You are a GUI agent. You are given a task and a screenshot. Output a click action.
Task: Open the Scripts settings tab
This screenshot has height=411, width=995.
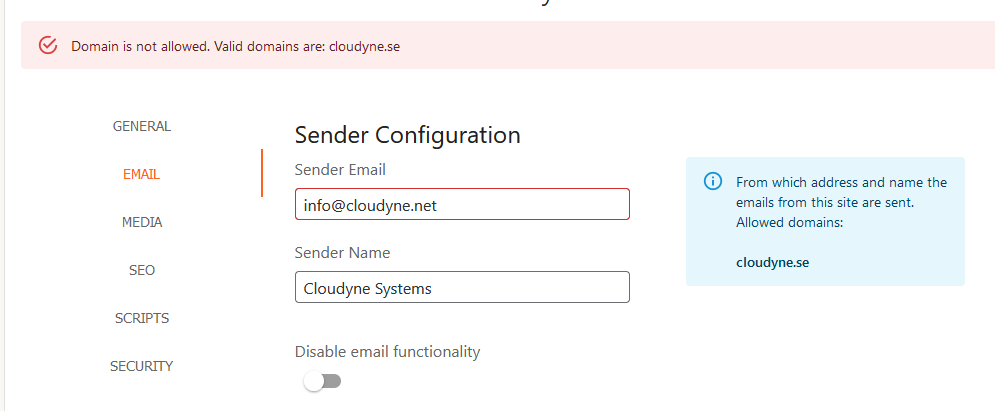click(141, 318)
